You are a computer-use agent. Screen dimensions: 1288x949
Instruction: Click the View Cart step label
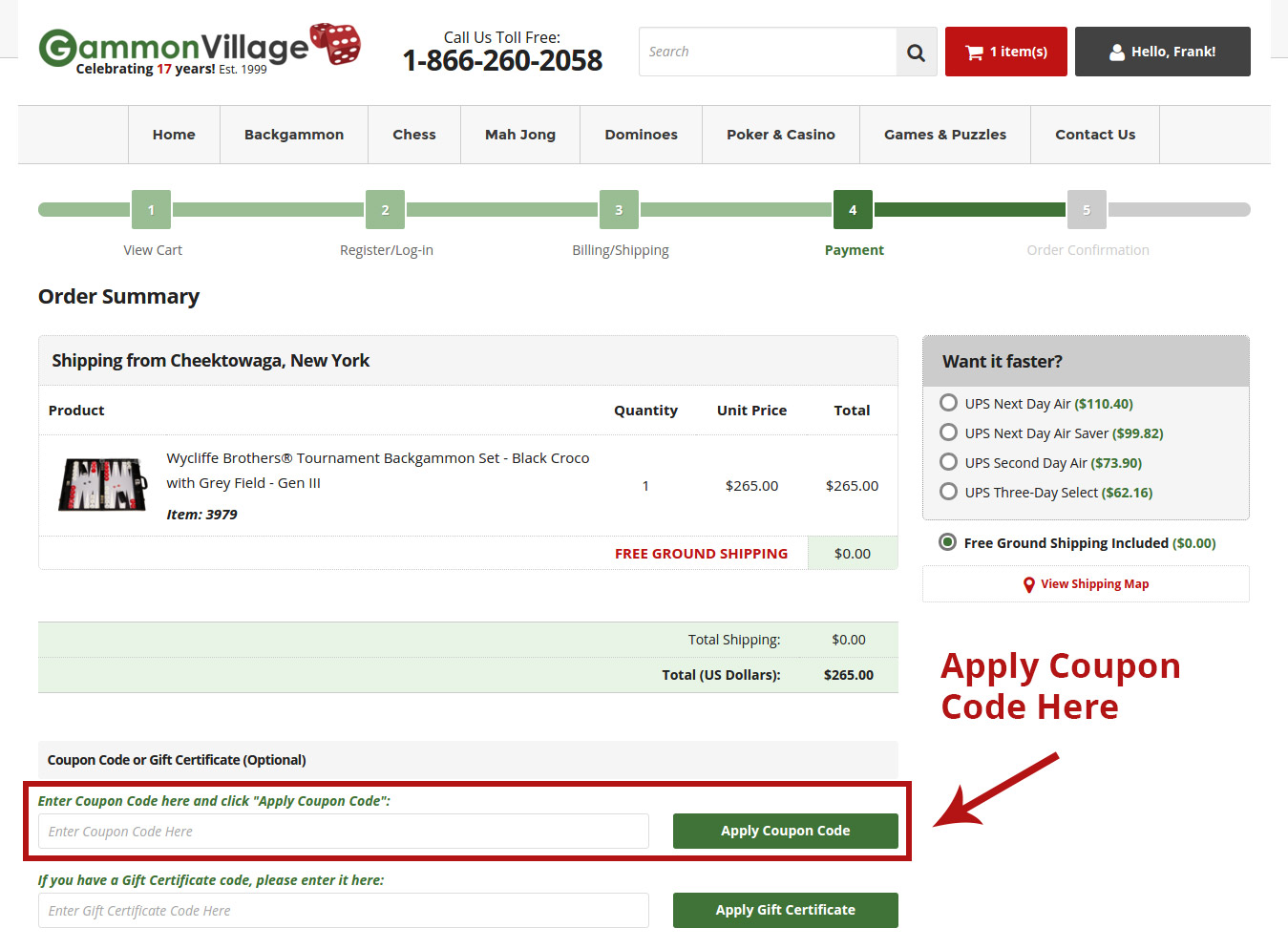tap(153, 250)
